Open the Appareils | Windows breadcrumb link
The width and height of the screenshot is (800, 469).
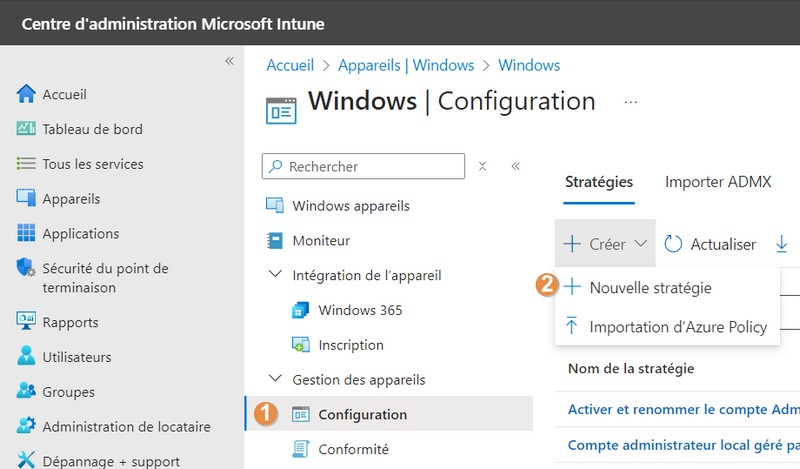click(x=405, y=65)
